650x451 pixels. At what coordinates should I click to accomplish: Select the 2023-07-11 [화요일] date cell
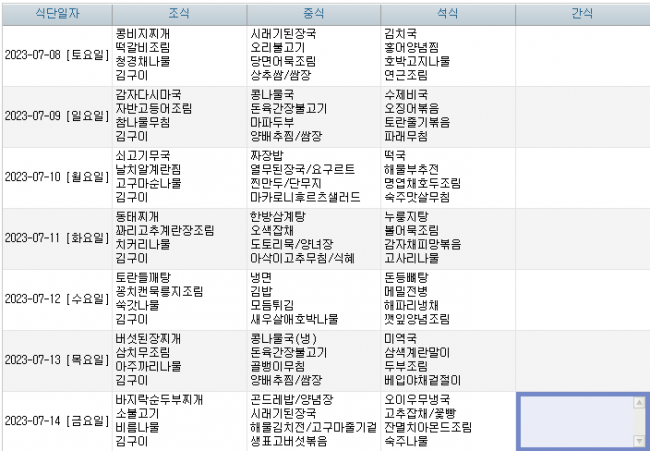(x=56, y=237)
